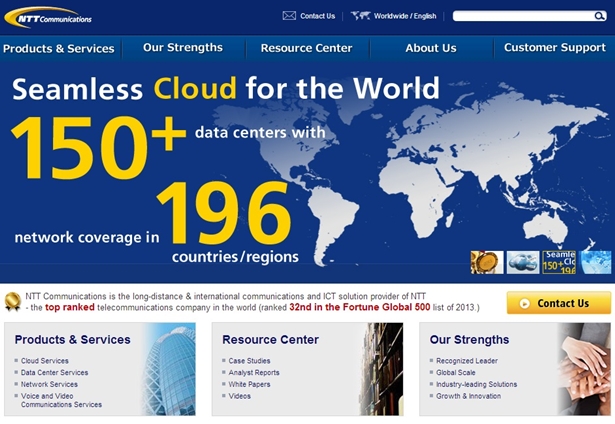615x424 pixels.
Task: Click the yellow Contact Us button
Action: [x=559, y=303]
